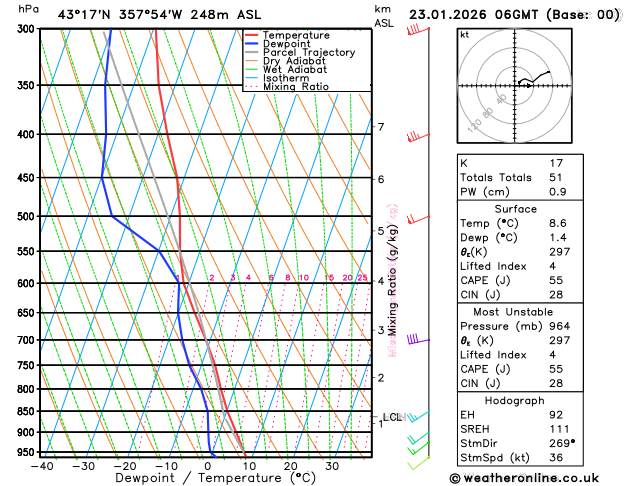Click the Most Unstable Lifted Index value
Viewport: 629px width, 486px height.
(553, 355)
